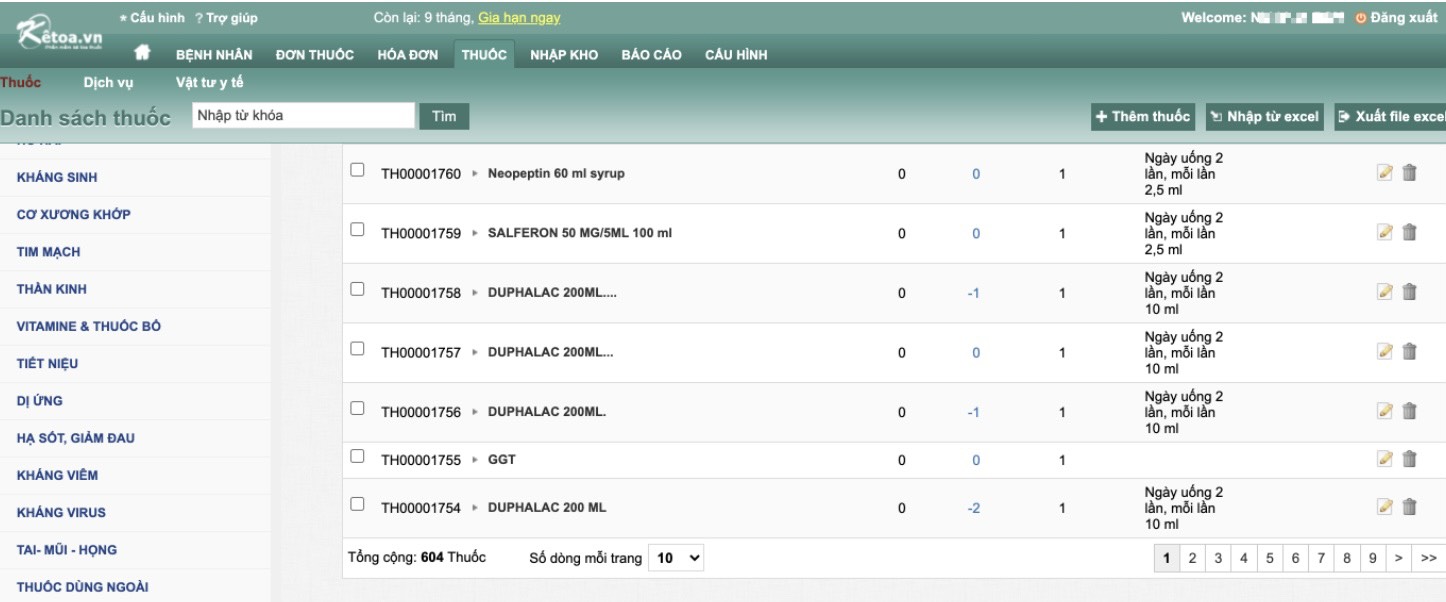1446x602 pixels.
Task: Click the edit pencil for GGT
Action: coord(1385,459)
